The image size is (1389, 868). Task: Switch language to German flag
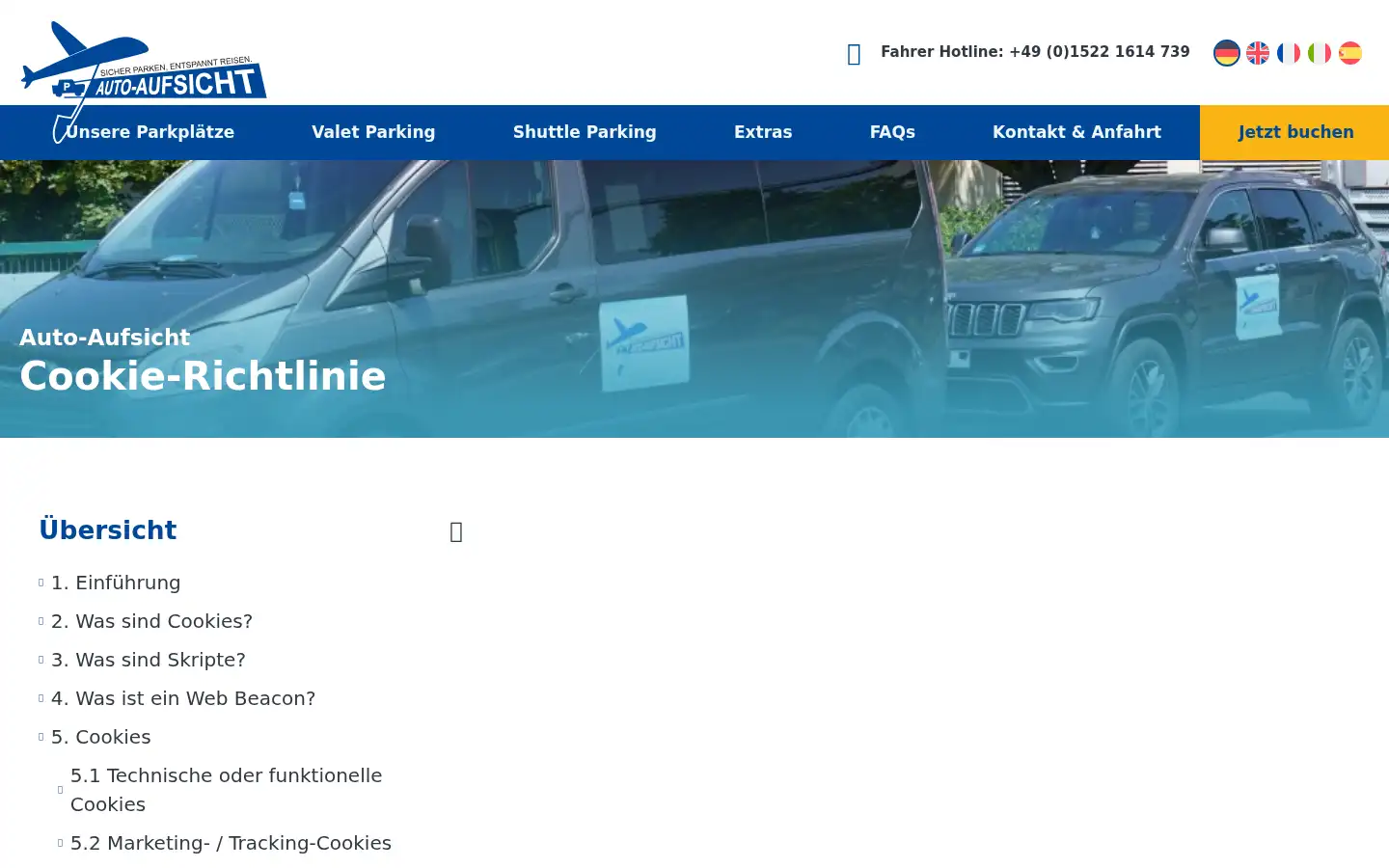pos(1227,53)
